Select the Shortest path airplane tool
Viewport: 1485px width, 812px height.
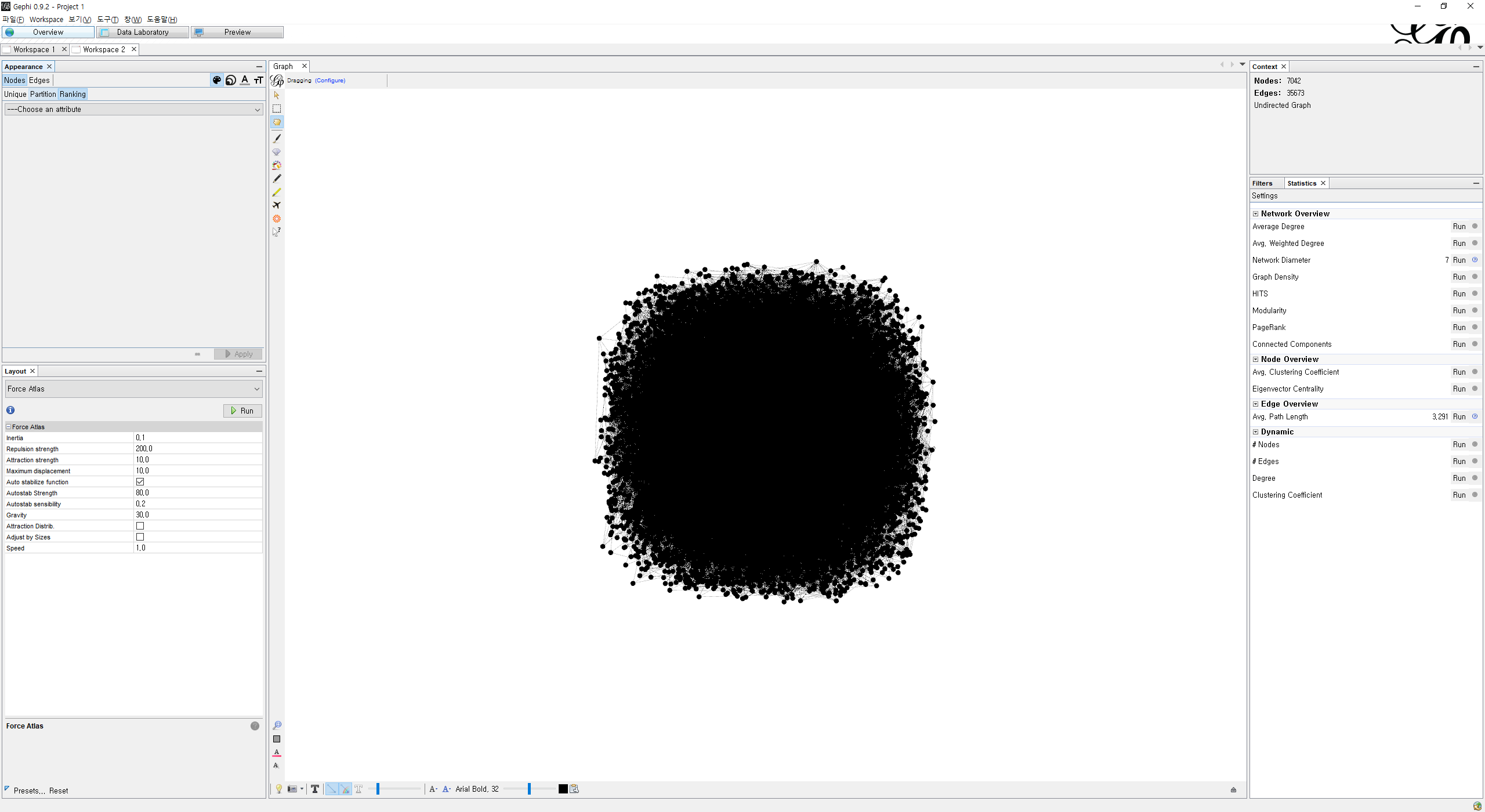[277, 205]
